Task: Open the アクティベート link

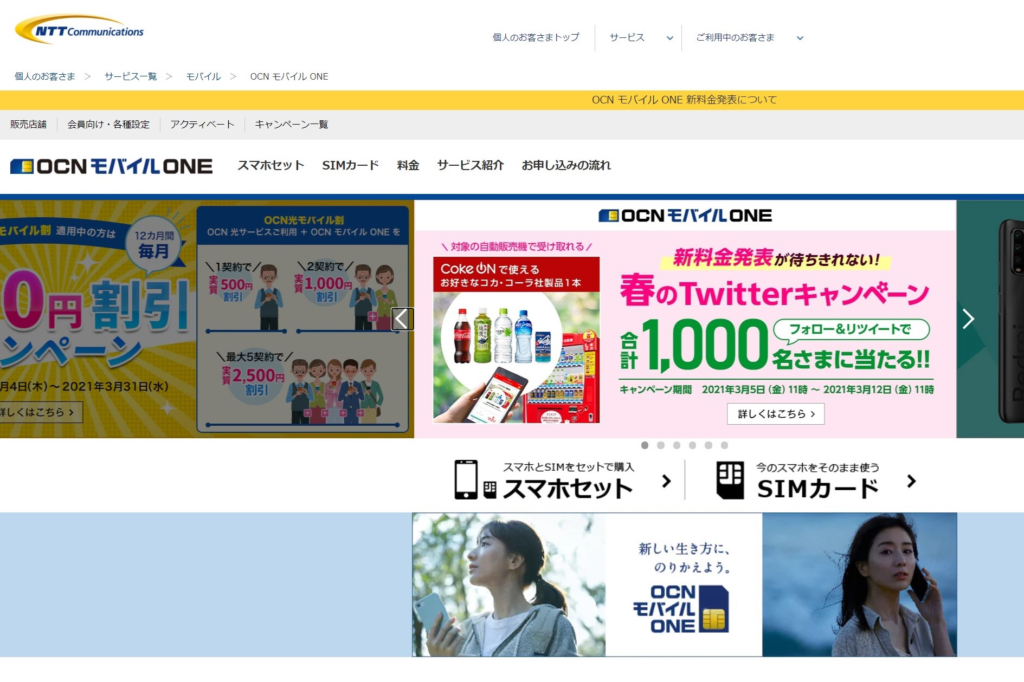Action: click(202, 124)
